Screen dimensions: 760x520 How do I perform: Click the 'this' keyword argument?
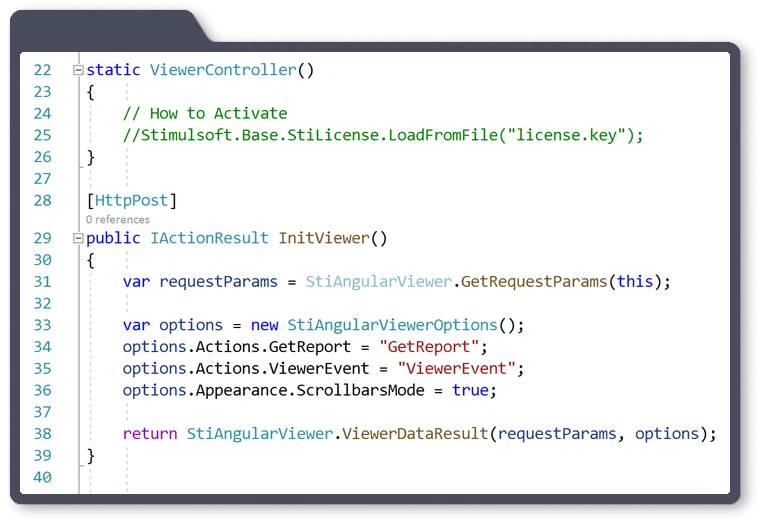(x=635, y=282)
